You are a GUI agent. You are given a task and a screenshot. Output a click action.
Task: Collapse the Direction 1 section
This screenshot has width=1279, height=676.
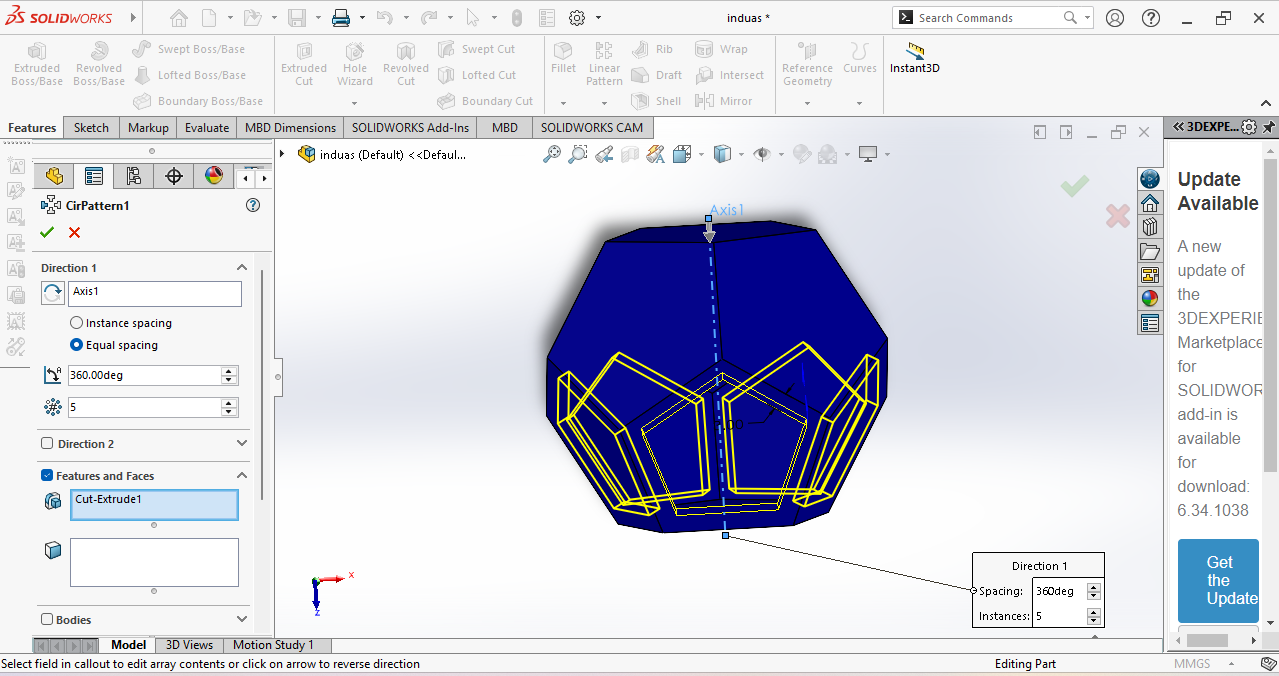click(x=241, y=268)
